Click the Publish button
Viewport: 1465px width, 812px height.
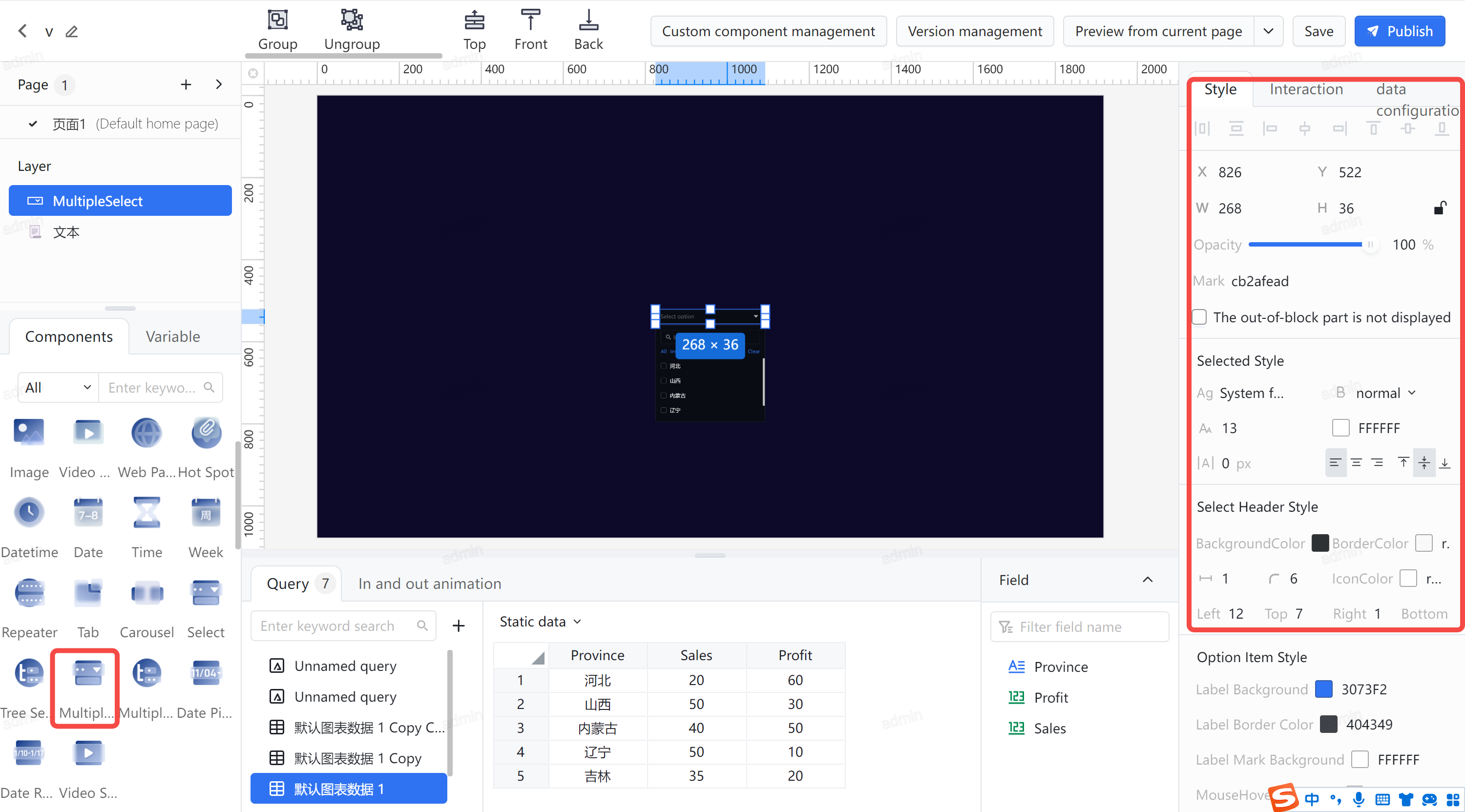pyautogui.click(x=1400, y=31)
